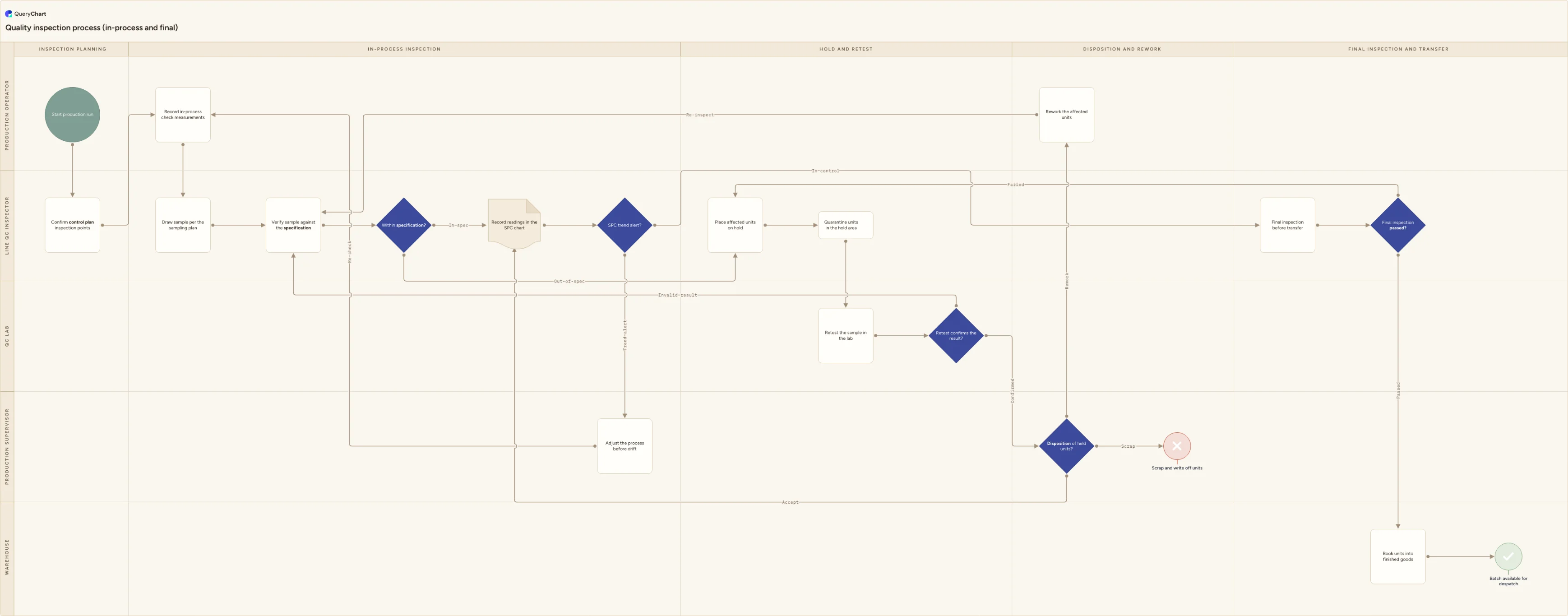Click the Place affected units on hold box
Image resolution: width=1568 pixels, height=616 pixels.
tap(735, 225)
